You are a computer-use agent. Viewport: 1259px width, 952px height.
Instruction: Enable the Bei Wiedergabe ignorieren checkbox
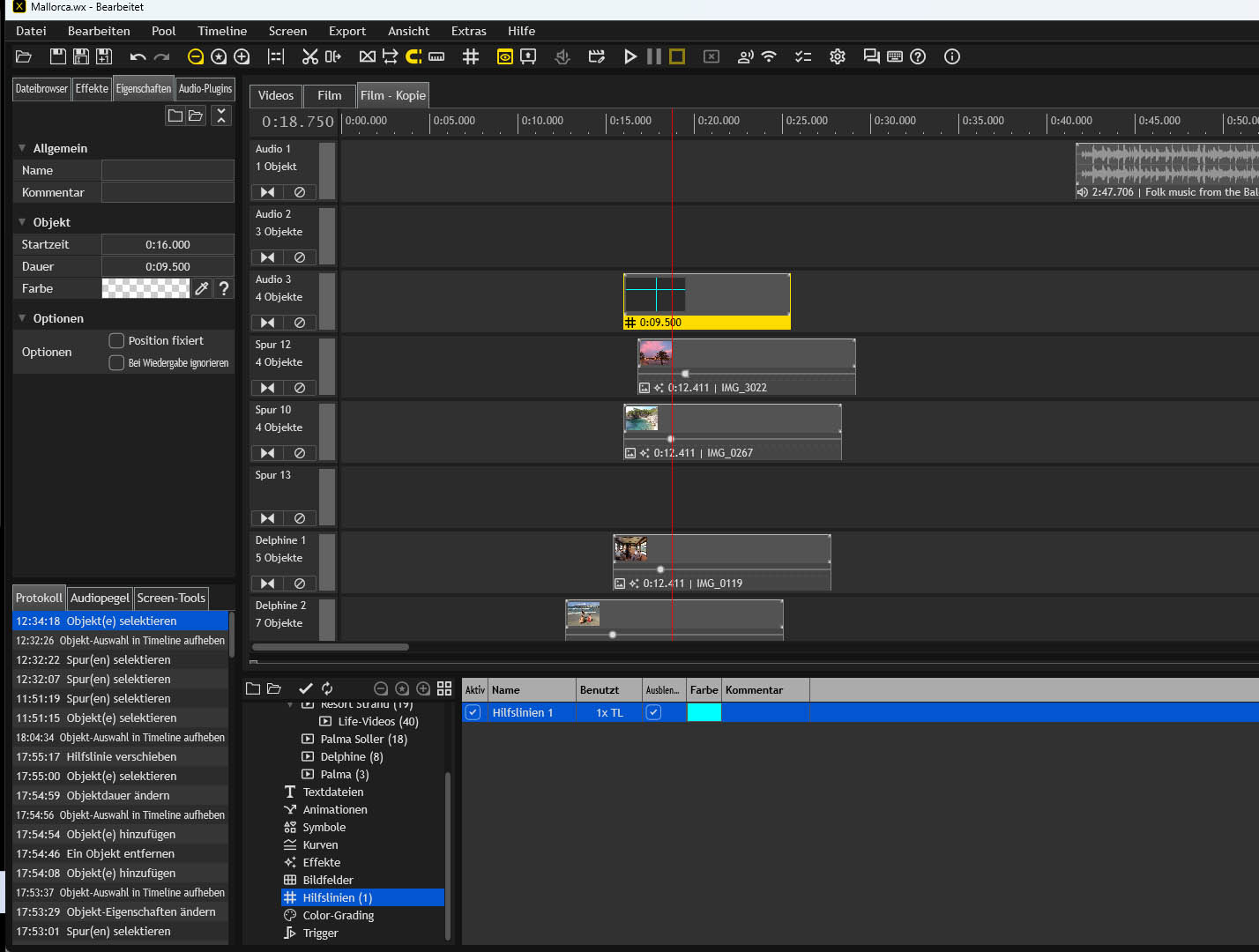[116, 362]
